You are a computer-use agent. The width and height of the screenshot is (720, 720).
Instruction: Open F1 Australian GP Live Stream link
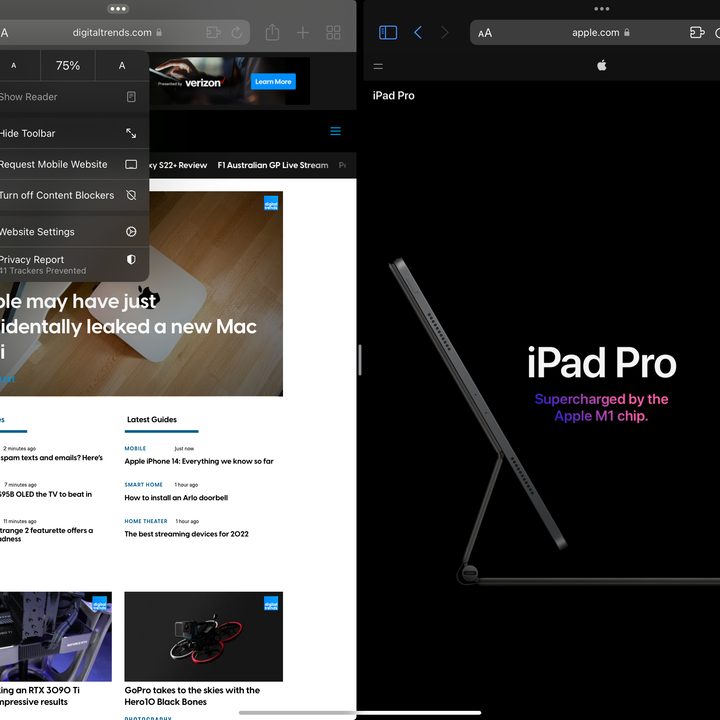pos(273,165)
